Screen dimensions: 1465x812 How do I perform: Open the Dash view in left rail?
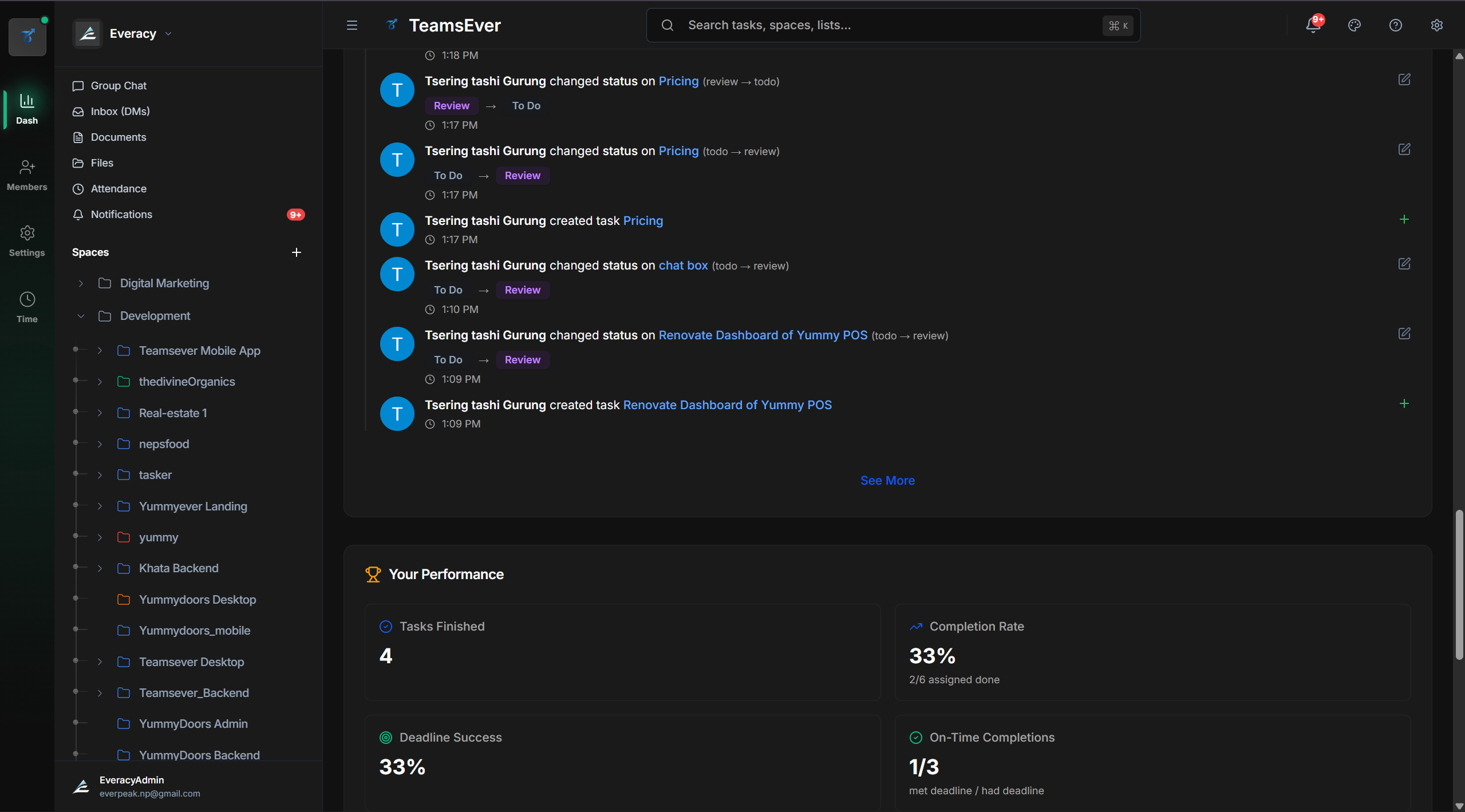click(x=27, y=109)
